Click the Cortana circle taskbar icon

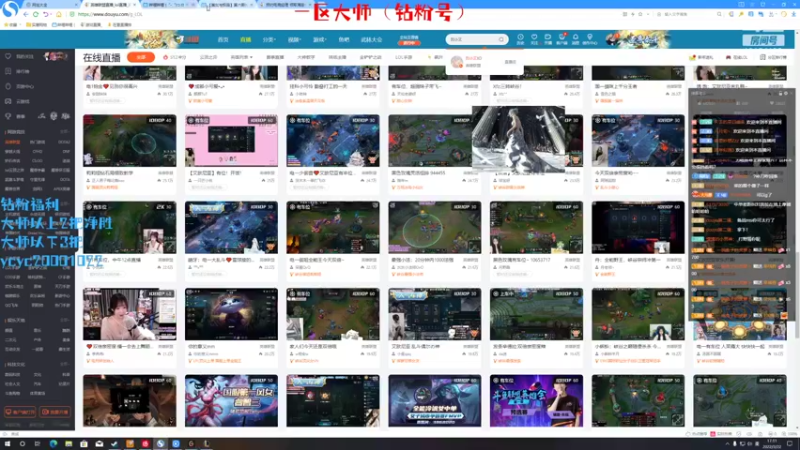[x=22, y=444]
